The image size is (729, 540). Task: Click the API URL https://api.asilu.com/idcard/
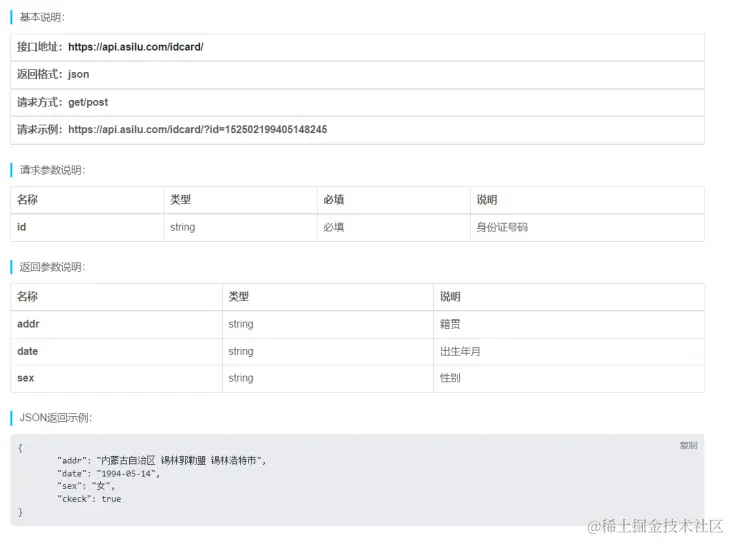coord(136,47)
